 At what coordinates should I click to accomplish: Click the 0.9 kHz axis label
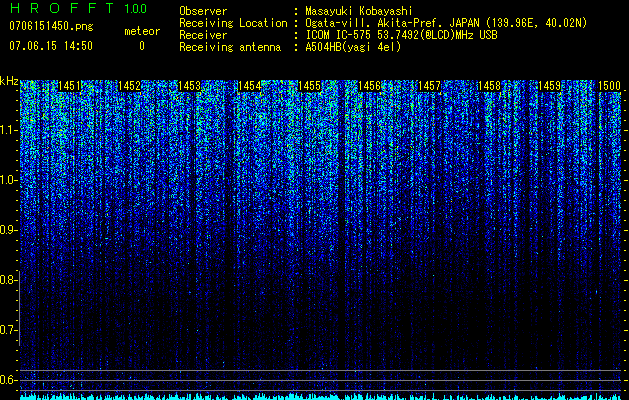coord(8,230)
